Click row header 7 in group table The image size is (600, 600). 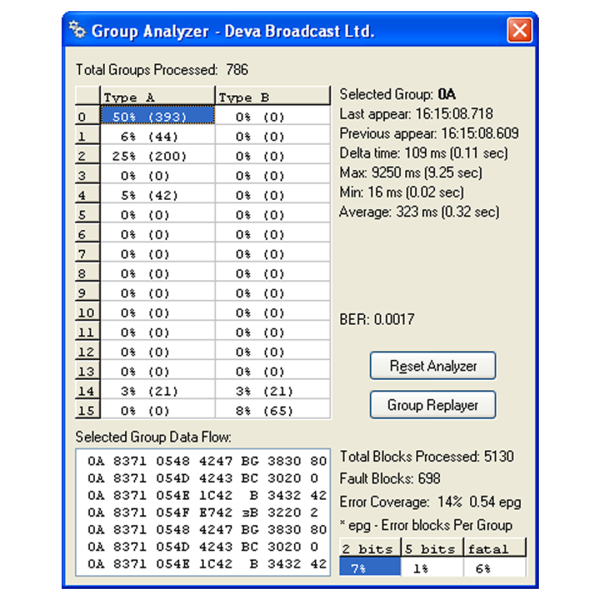click(x=88, y=253)
